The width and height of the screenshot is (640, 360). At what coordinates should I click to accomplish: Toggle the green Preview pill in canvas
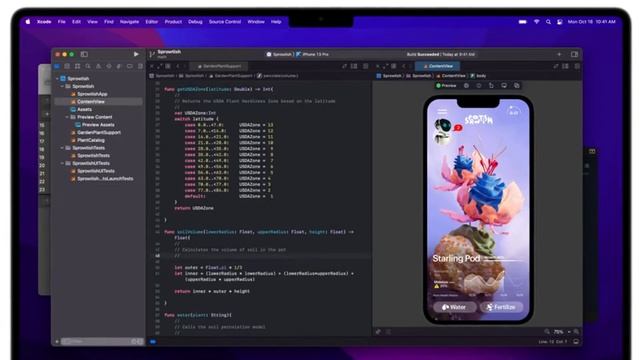[446, 86]
